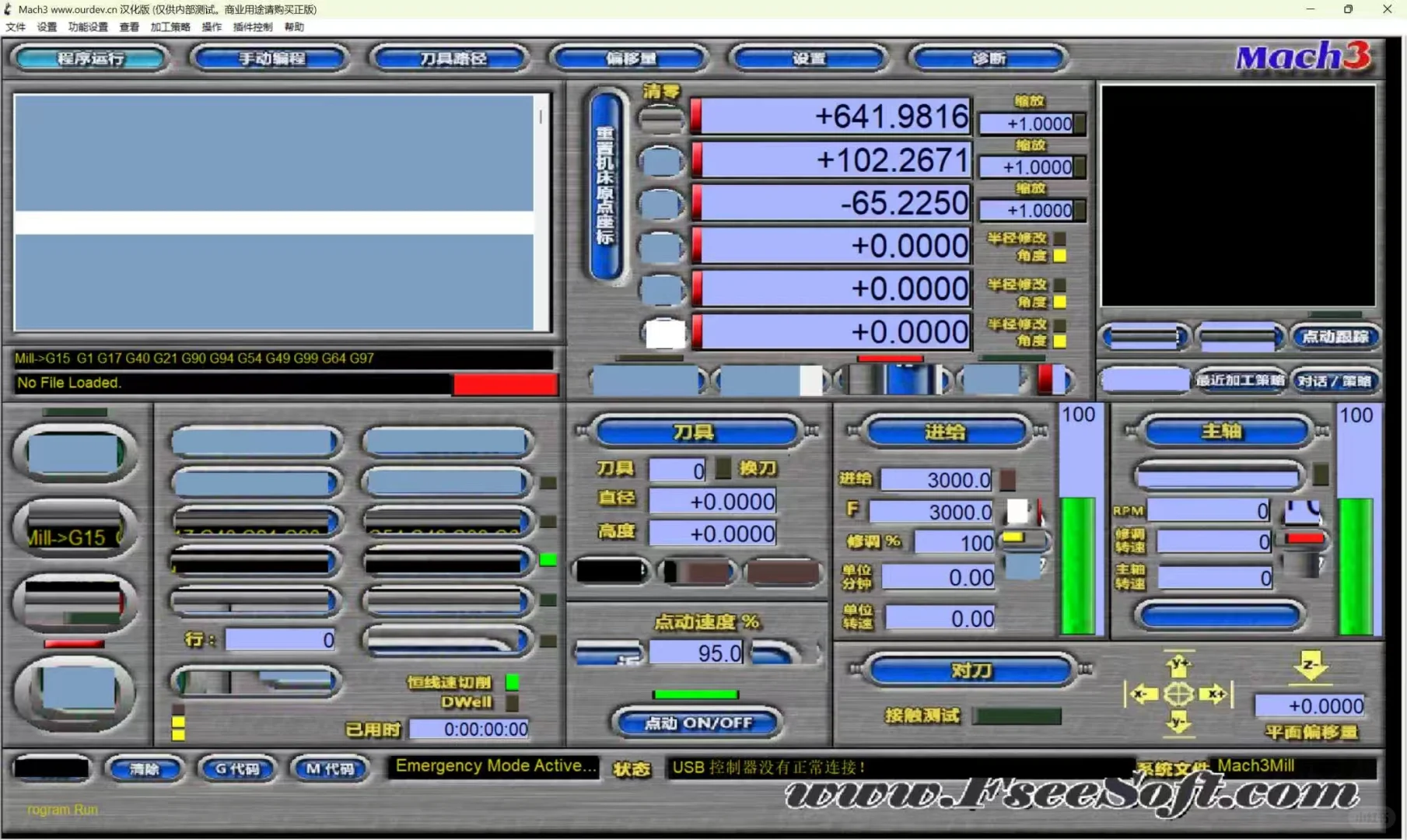This screenshot has height=840, width=1407.
Task: Click the 平面偏移量 field showing +0.0000
Action: pyautogui.click(x=1310, y=705)
